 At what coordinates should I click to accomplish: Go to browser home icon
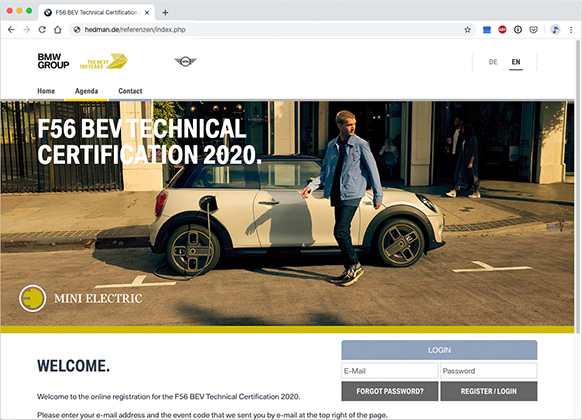(58, 30)
